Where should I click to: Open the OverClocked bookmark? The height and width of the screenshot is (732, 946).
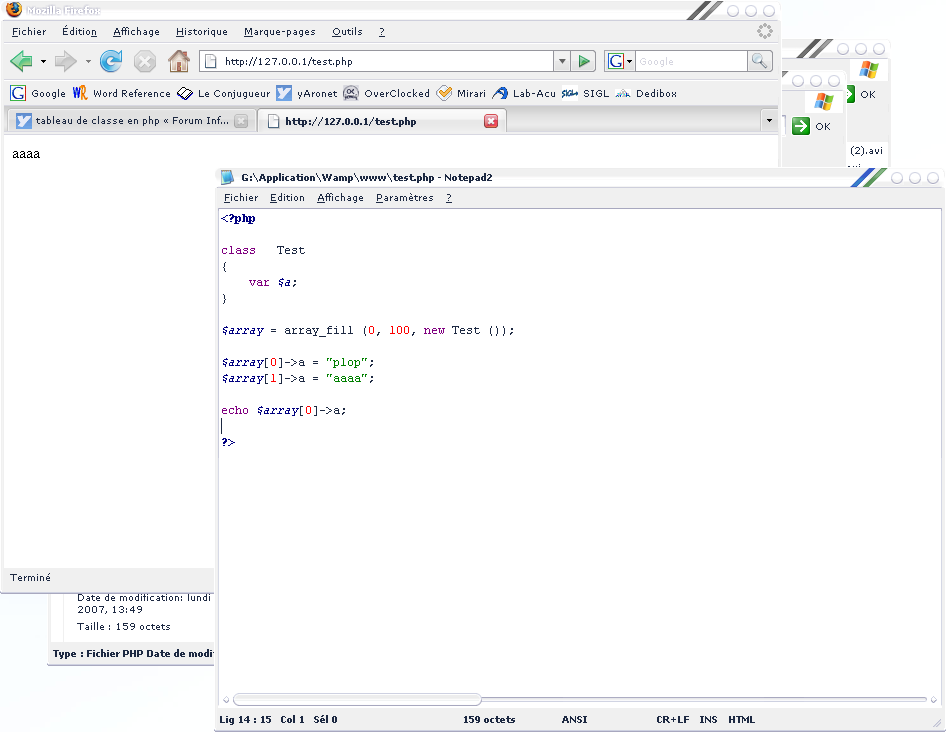[386, 94]
